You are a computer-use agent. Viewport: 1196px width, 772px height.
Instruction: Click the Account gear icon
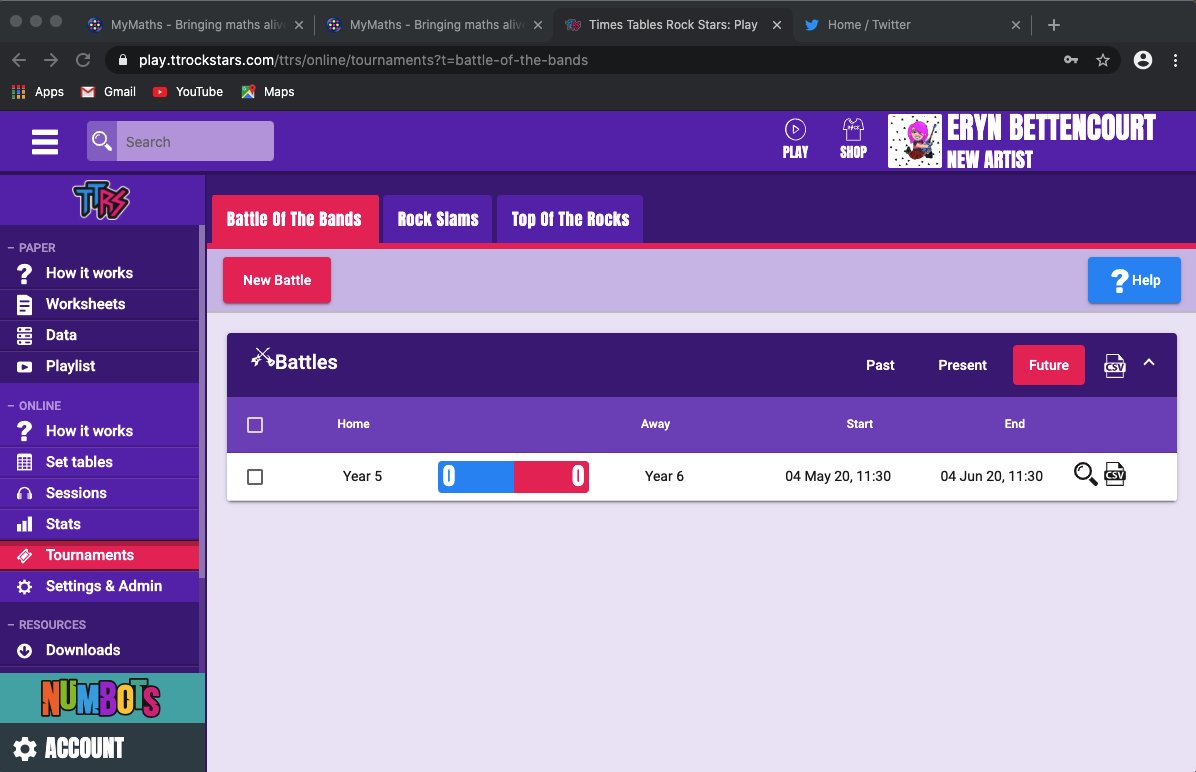(24, 749)
